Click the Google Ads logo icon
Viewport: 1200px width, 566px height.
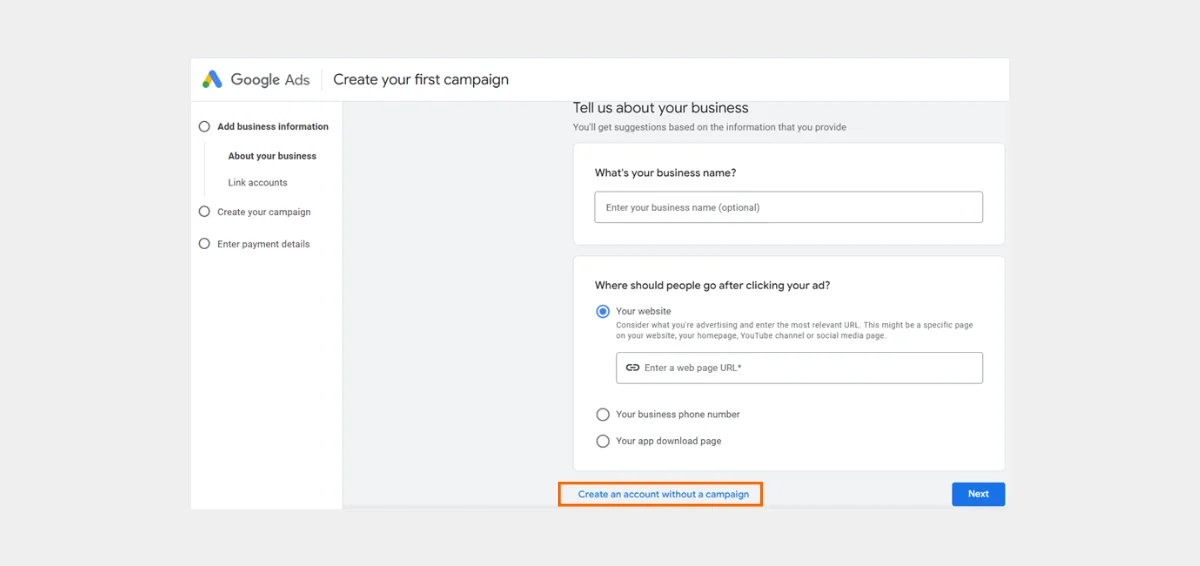[x=212, y=80]
